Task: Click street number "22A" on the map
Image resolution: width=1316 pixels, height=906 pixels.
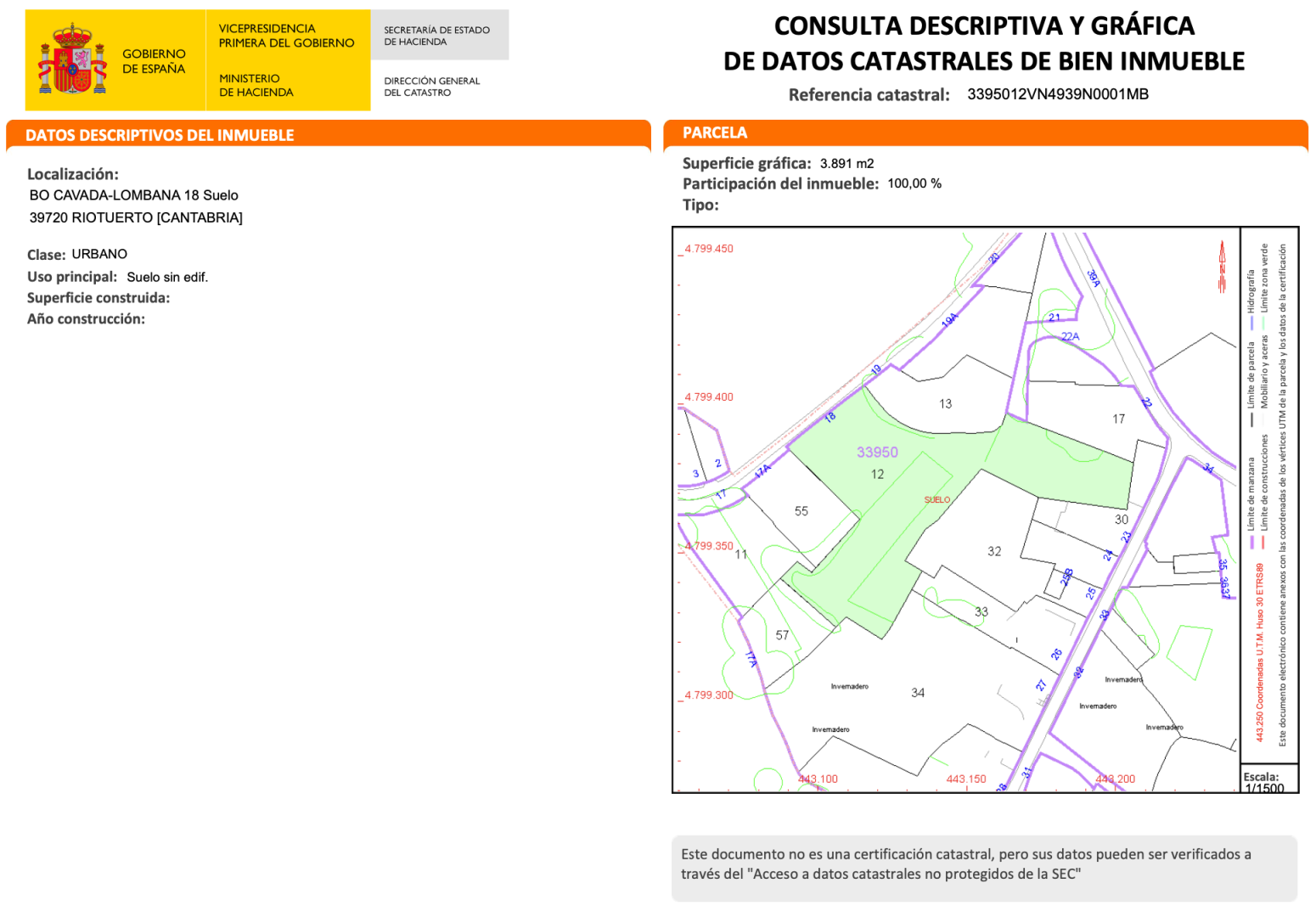Action: 1071,337
